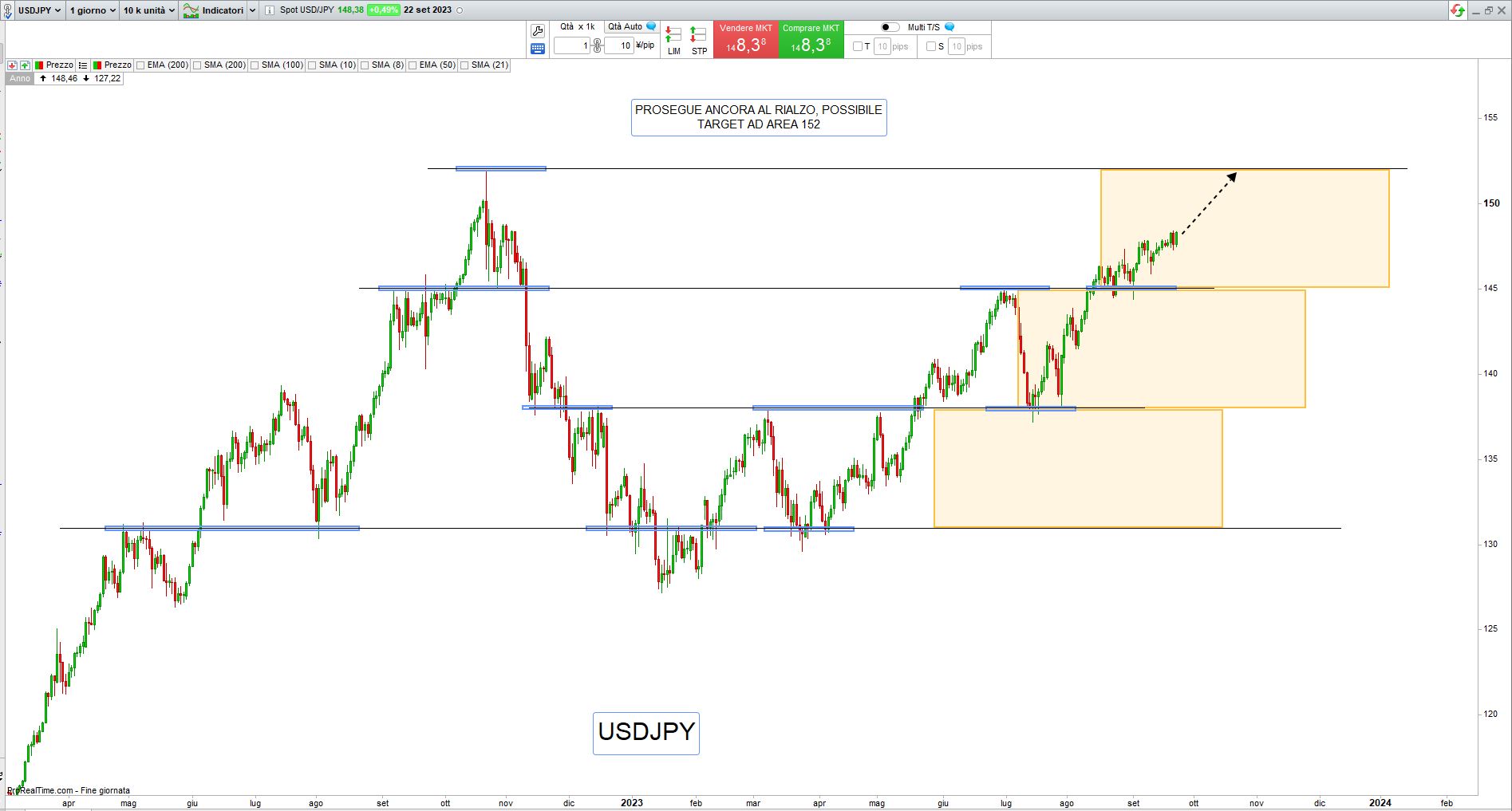Screen dimensions: 1512x811
Task: Click the 22 set 2023 date
Action: (x=428, y=10)
